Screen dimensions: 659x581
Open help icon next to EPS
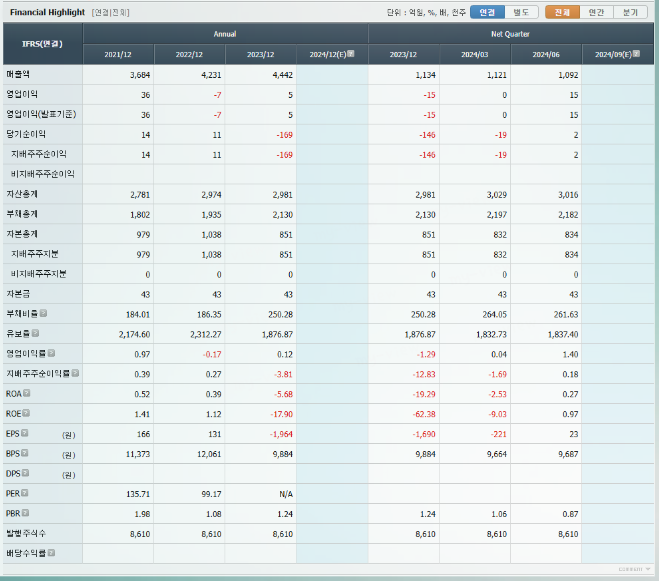coord(25,433)
